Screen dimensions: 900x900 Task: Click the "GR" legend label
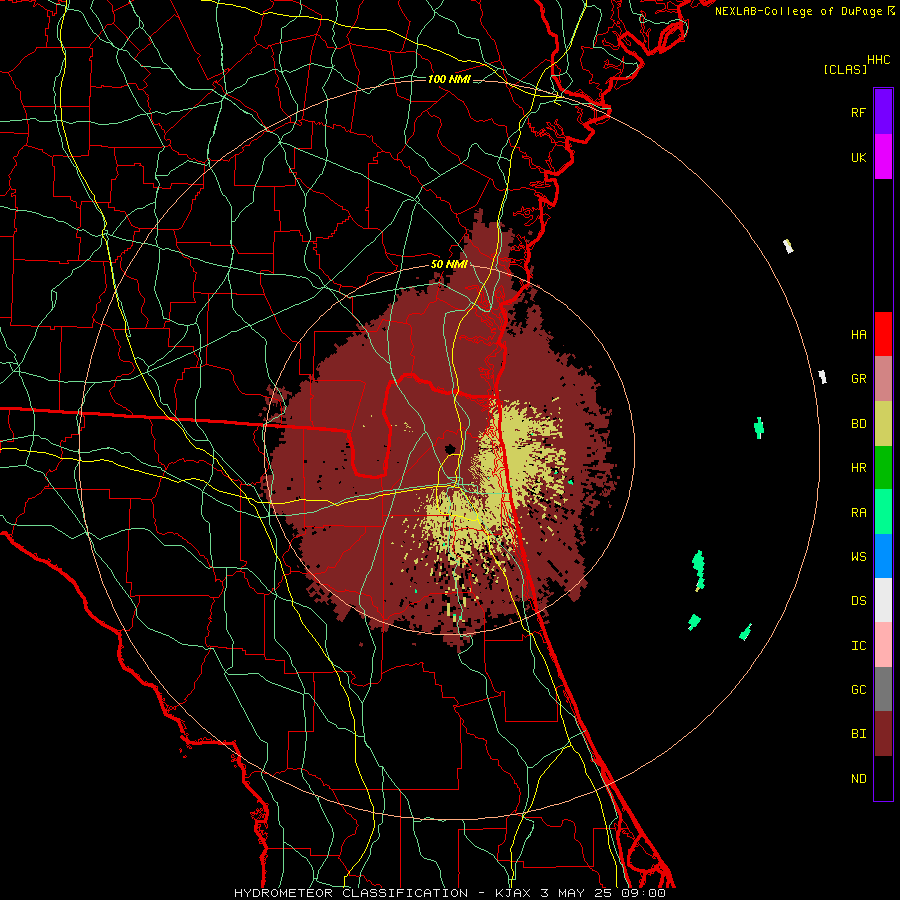point(858,379)
